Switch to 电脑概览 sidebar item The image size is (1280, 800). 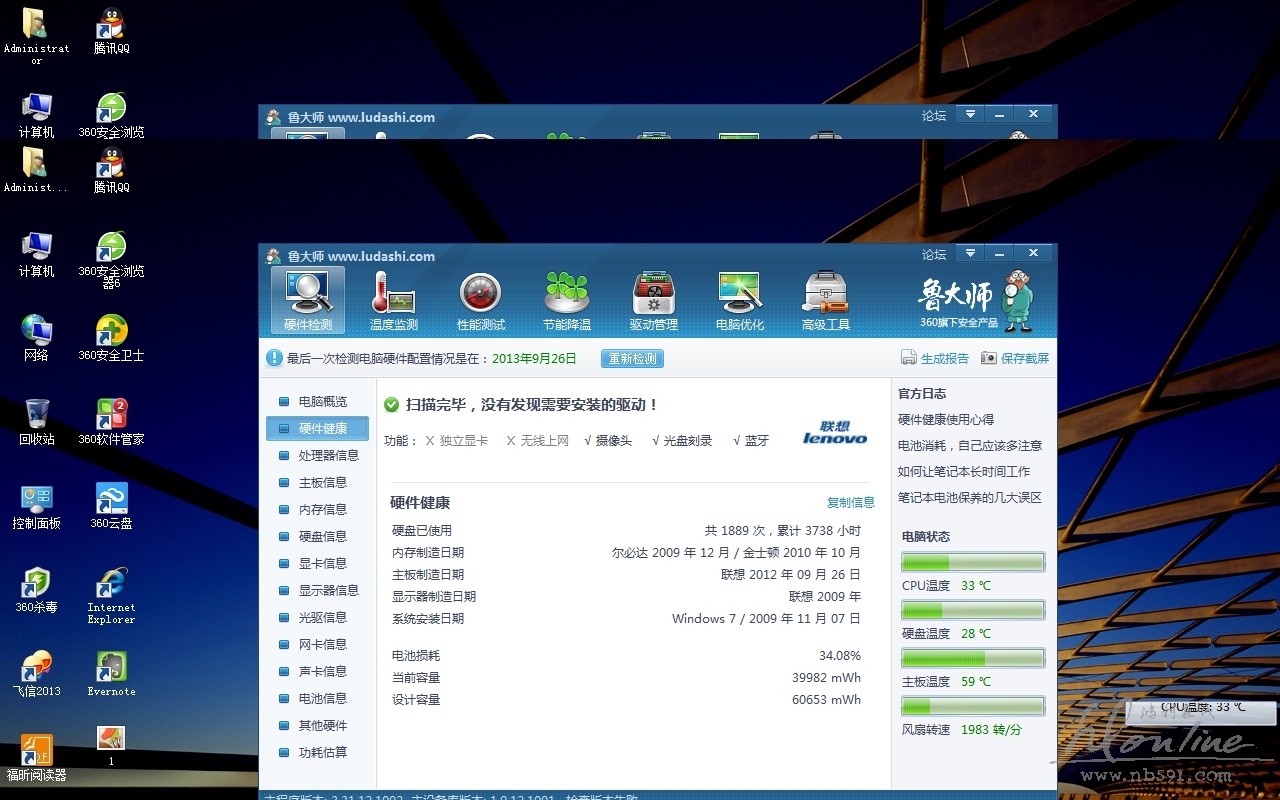click(322, 401)
